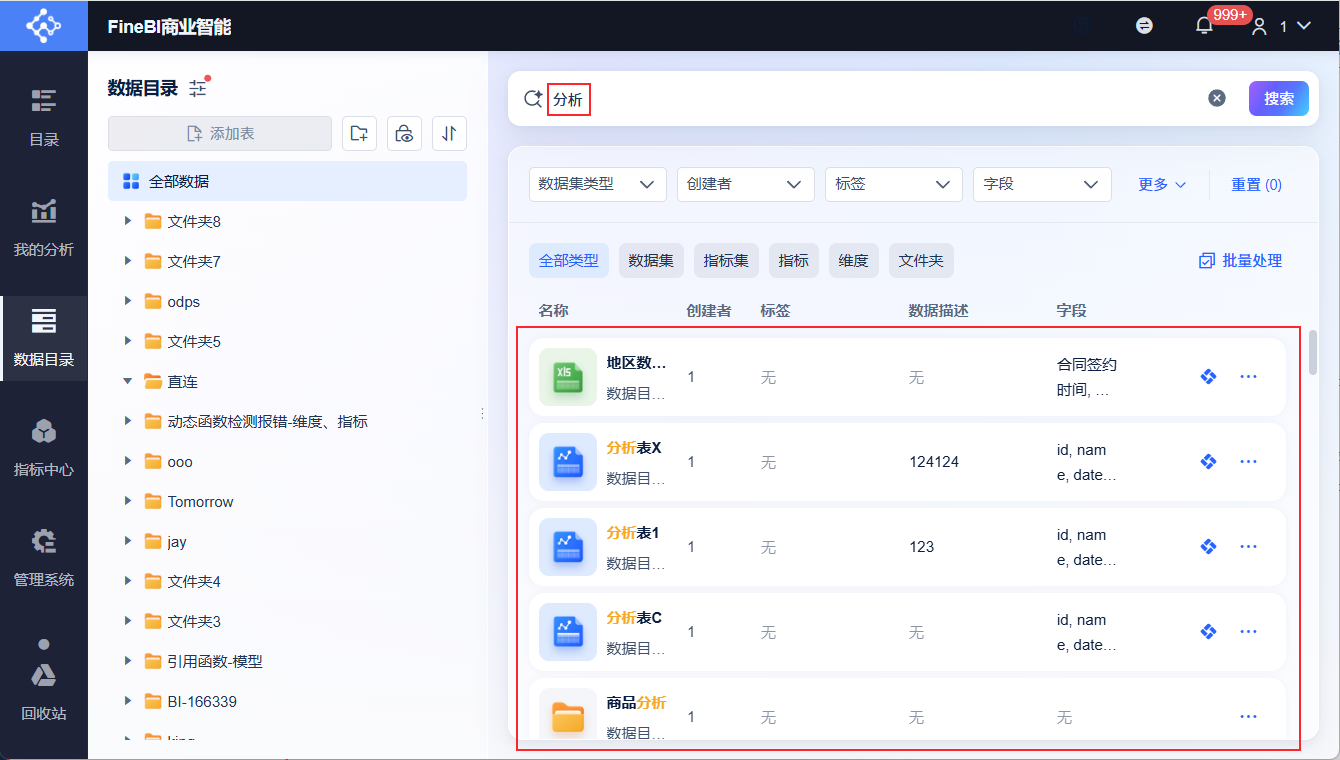Open more options for 地区数 row
Viewport: 1340px width, 760px height.
(x=1248, y=377)
